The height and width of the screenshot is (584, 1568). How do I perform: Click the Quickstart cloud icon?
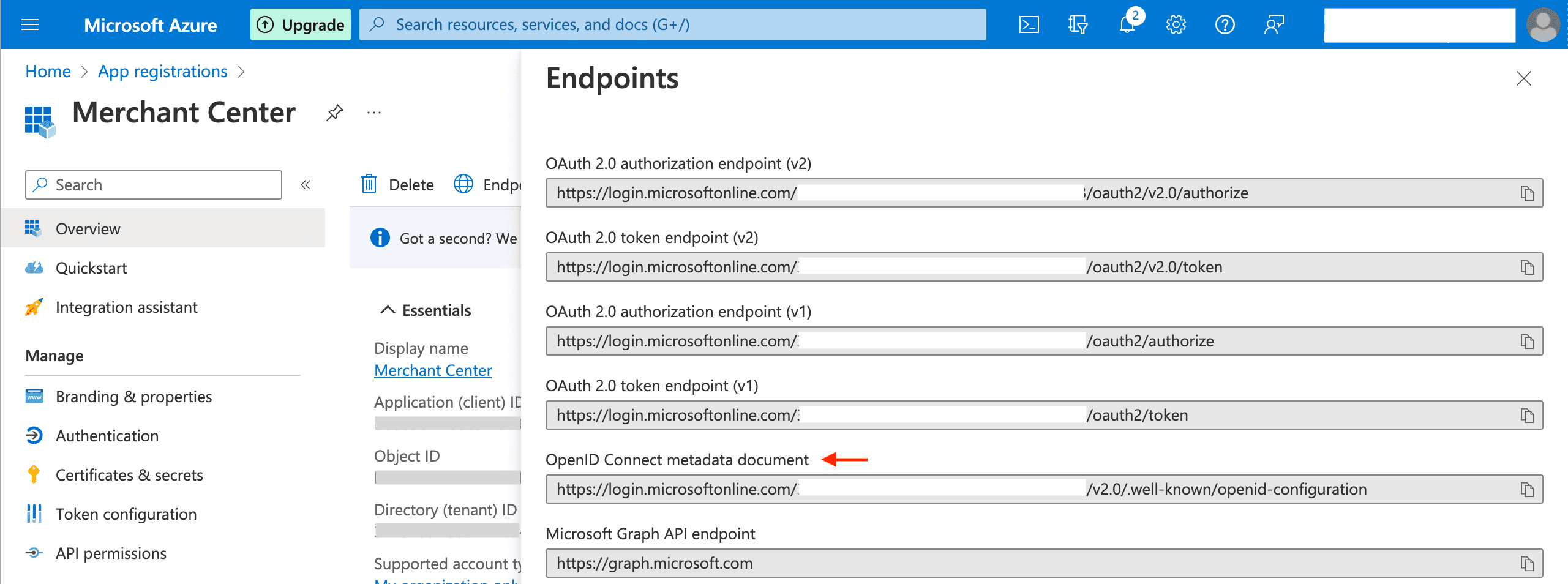[x=34, y=268]
